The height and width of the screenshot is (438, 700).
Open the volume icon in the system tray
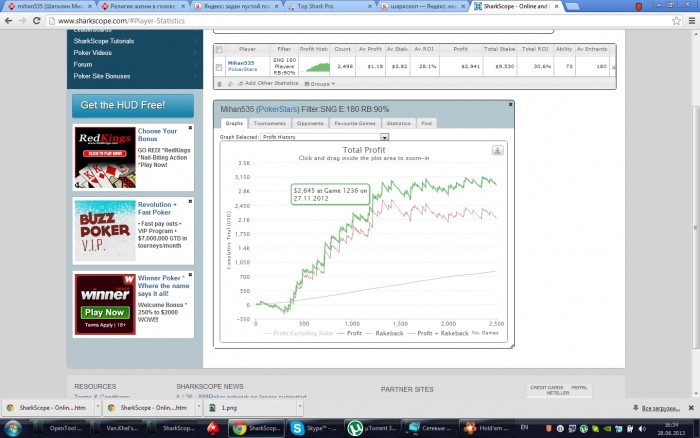[x=642, y=429]
